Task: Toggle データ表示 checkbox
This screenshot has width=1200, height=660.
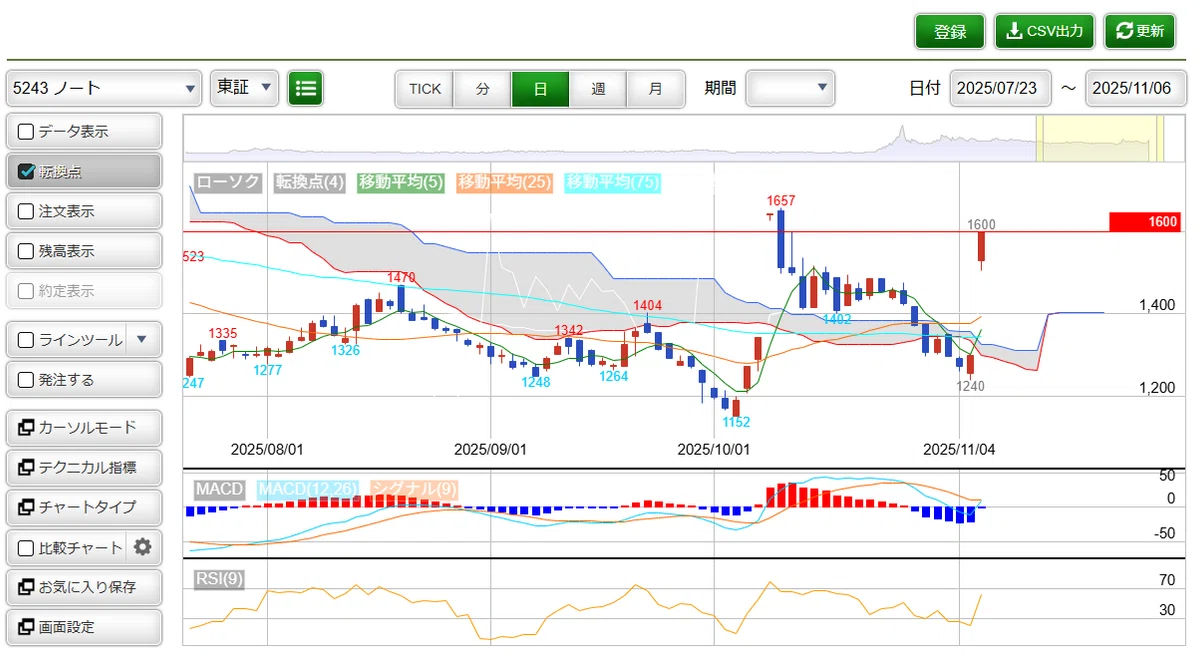Action: [x=26, y=131]
